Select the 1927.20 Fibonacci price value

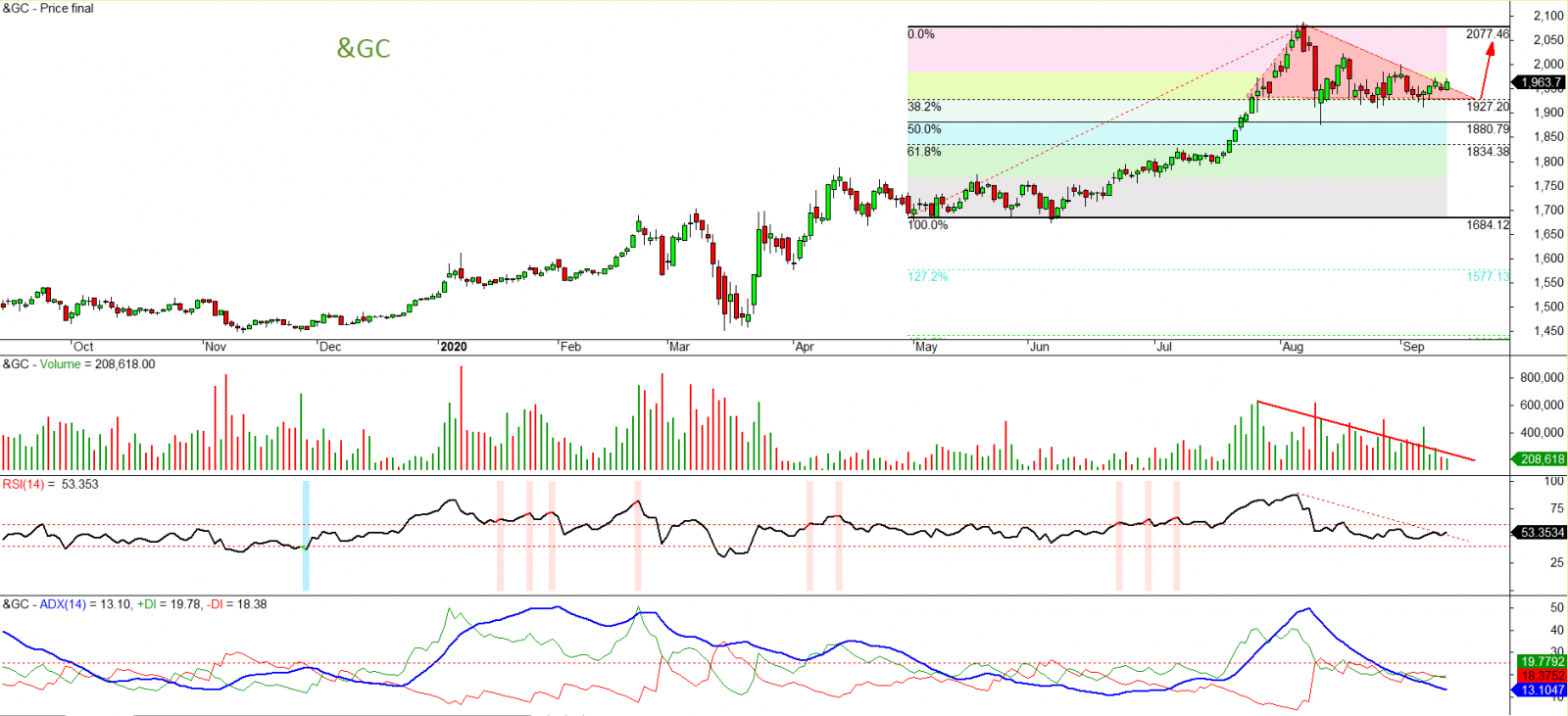(1488, 107)
